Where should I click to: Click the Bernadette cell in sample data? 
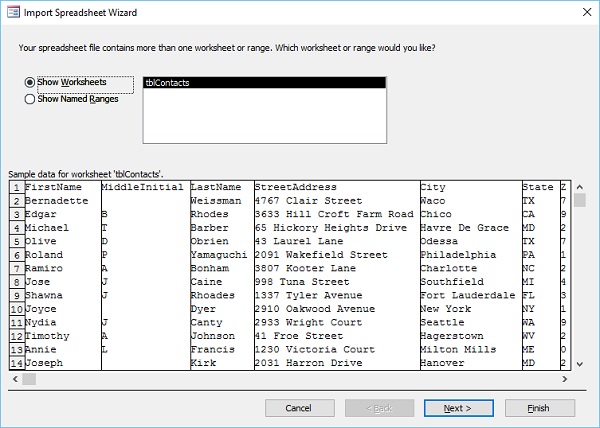[58, 201]
